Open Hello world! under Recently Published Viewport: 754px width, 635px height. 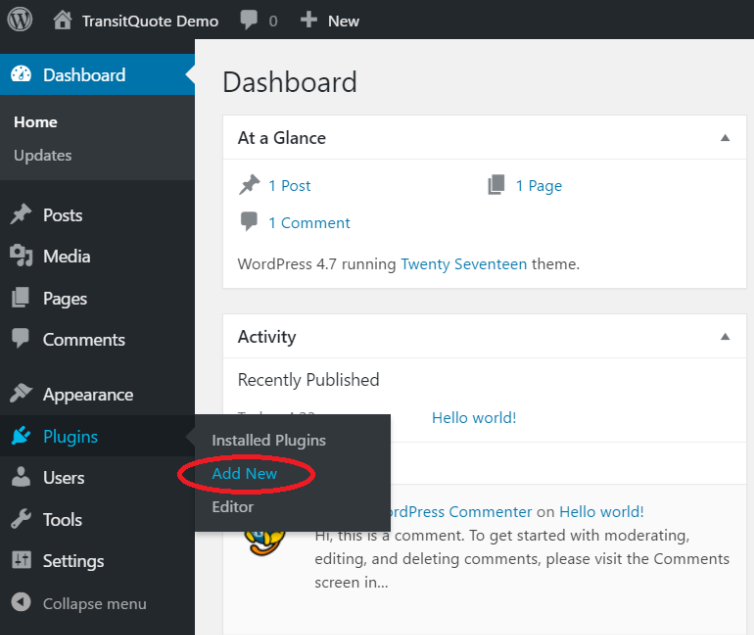tap(474, 418)
